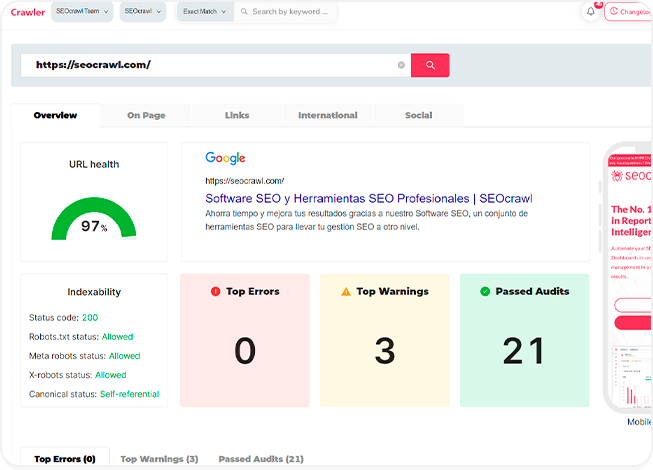
Task: Open the notifications bell
Action: (591, 12)
